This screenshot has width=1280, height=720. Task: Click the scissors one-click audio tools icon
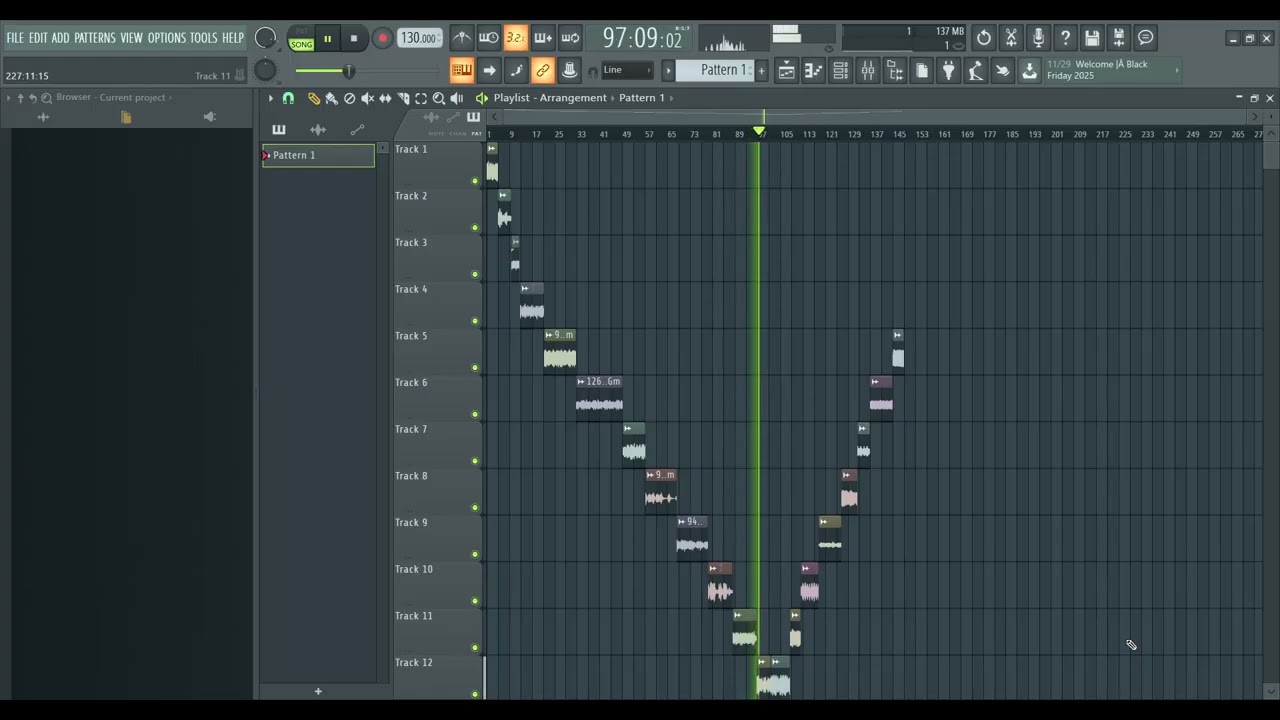tap(1011, 38)
